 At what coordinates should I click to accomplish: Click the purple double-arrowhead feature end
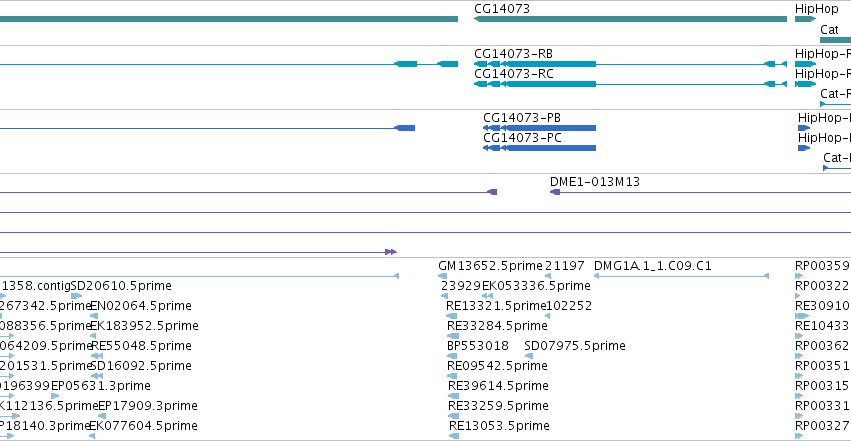point(391,252)
